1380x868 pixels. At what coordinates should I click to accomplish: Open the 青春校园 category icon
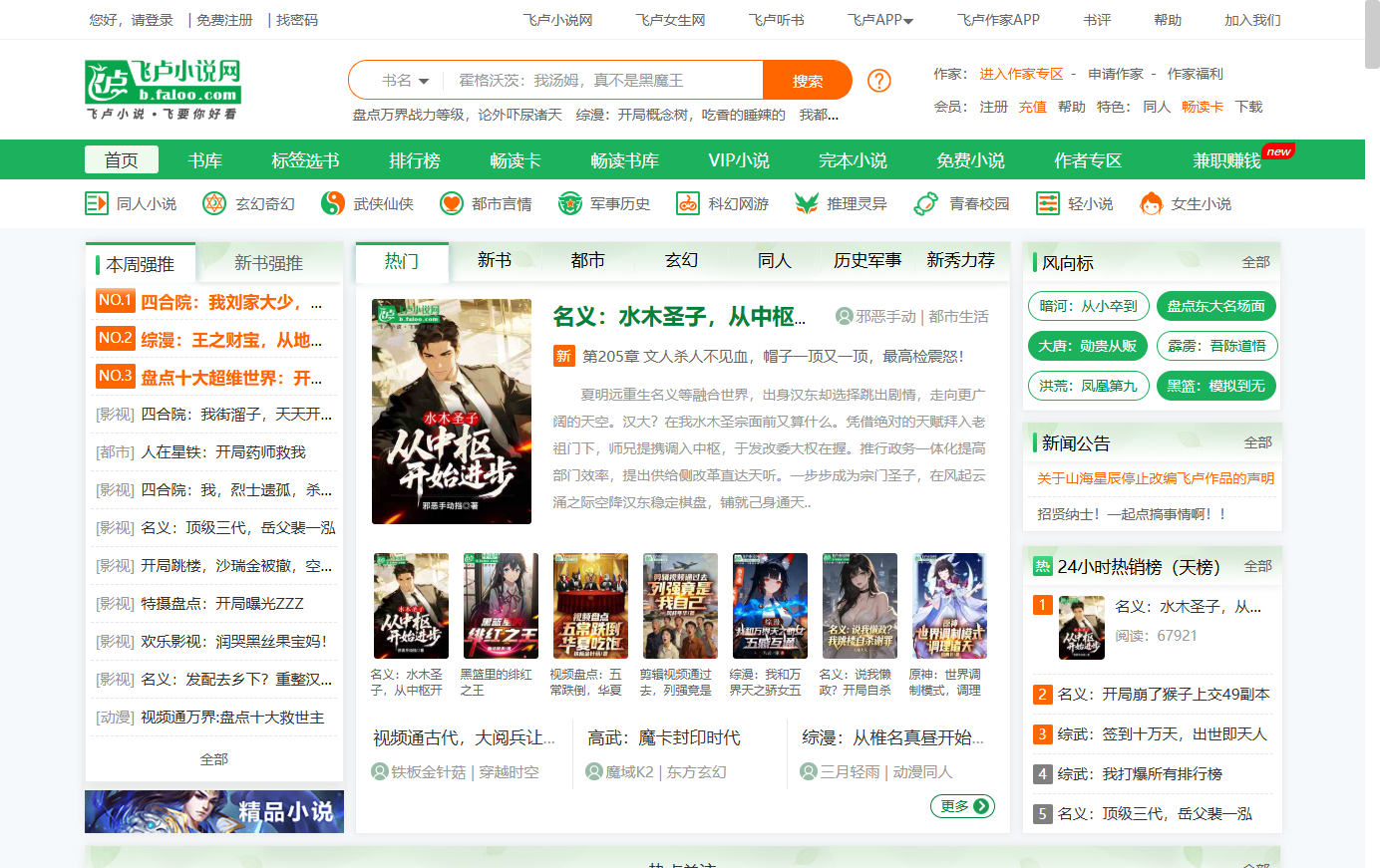click(x=926, y=203)
